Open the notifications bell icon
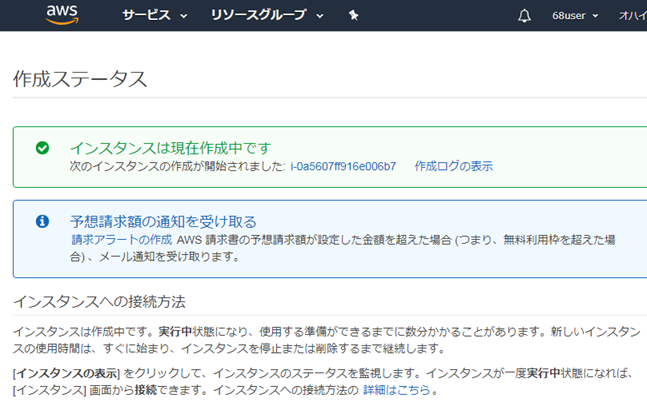 [525, 16]
